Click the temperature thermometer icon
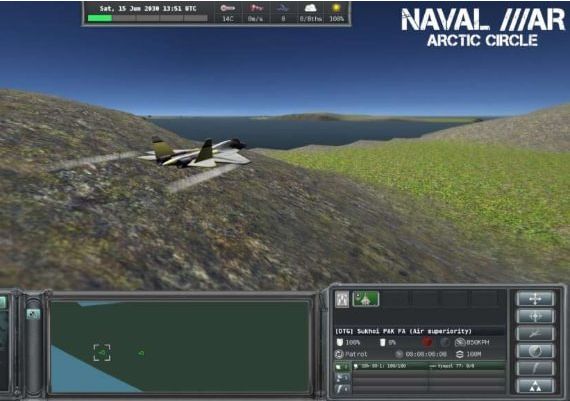The width and height of the screenshot is (570, 401). pos(228,8)
